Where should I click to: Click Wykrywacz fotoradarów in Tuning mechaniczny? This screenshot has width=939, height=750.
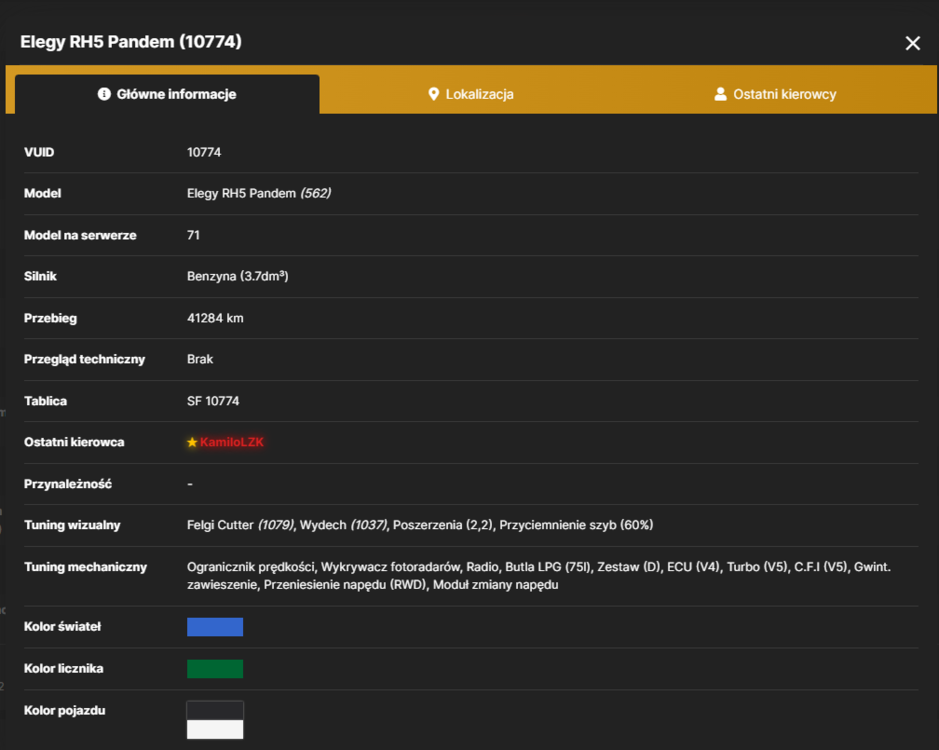(x=390, y=567)
